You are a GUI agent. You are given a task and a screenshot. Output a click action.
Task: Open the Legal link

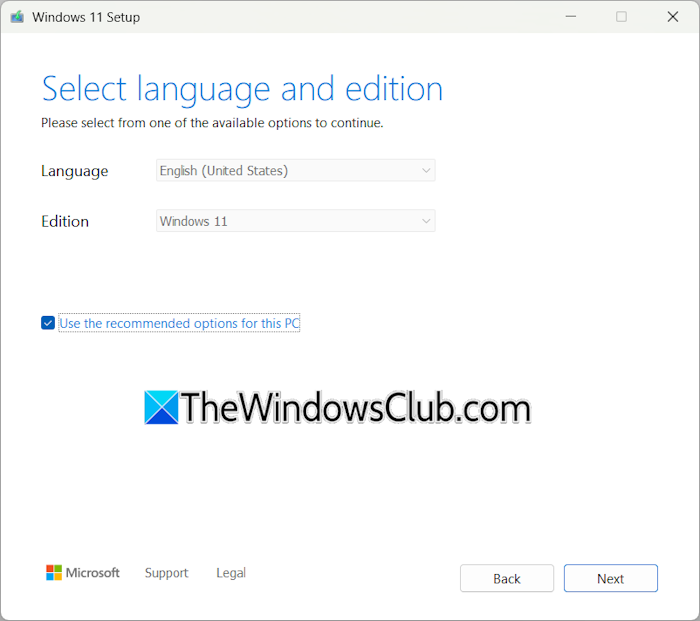click(x=231, y=573)
